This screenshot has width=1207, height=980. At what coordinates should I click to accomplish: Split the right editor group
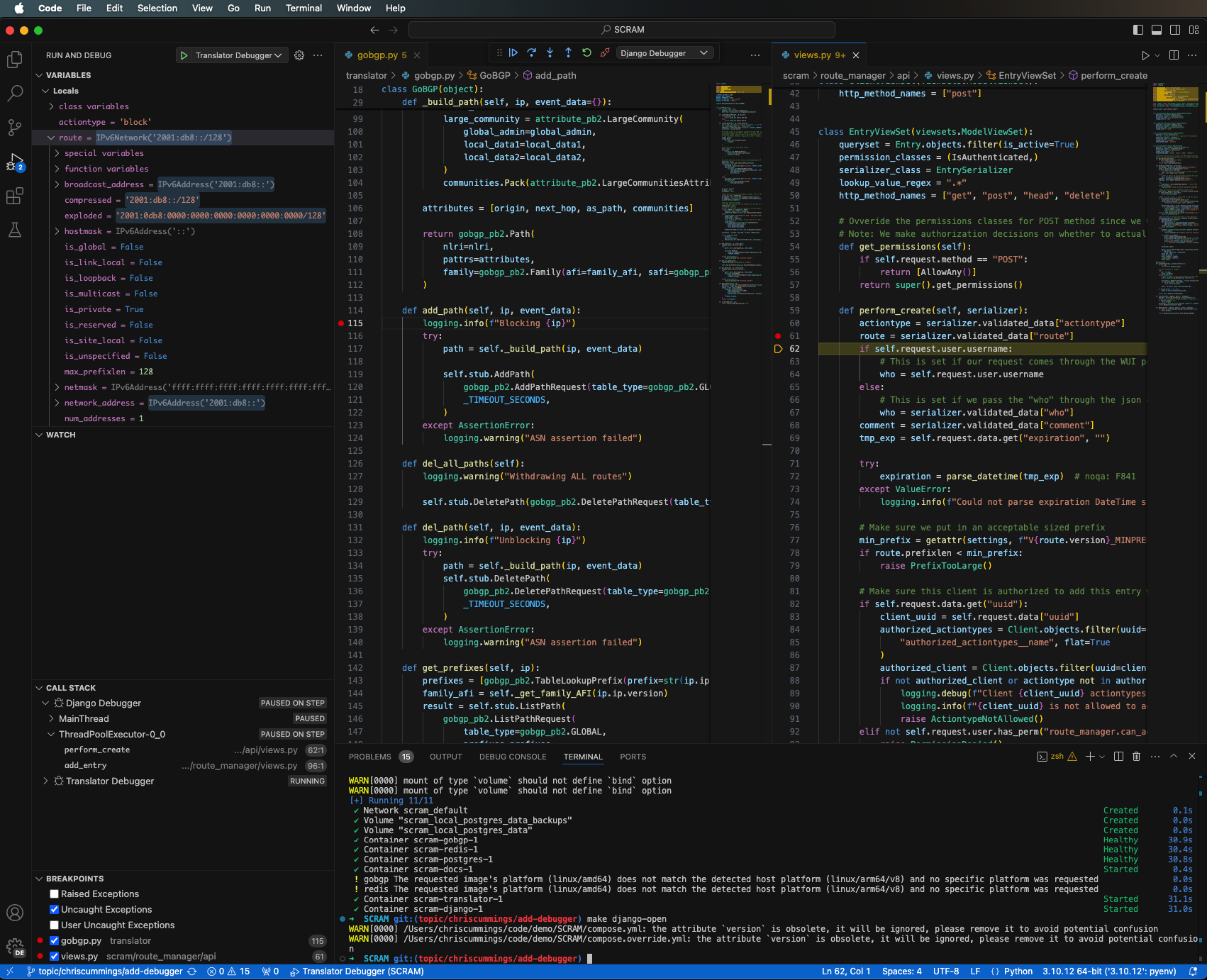point(1174,55)
